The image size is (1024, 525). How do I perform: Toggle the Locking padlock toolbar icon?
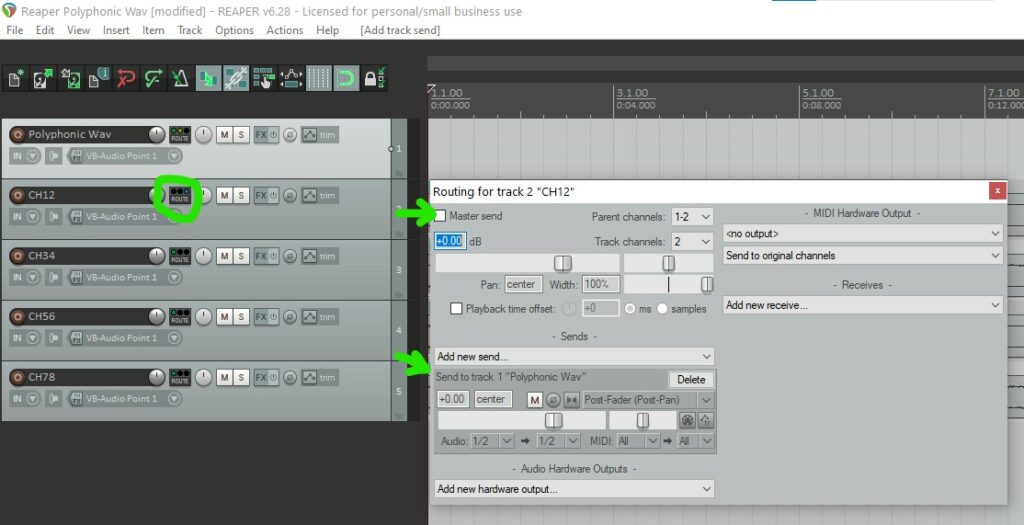(374, 79)
